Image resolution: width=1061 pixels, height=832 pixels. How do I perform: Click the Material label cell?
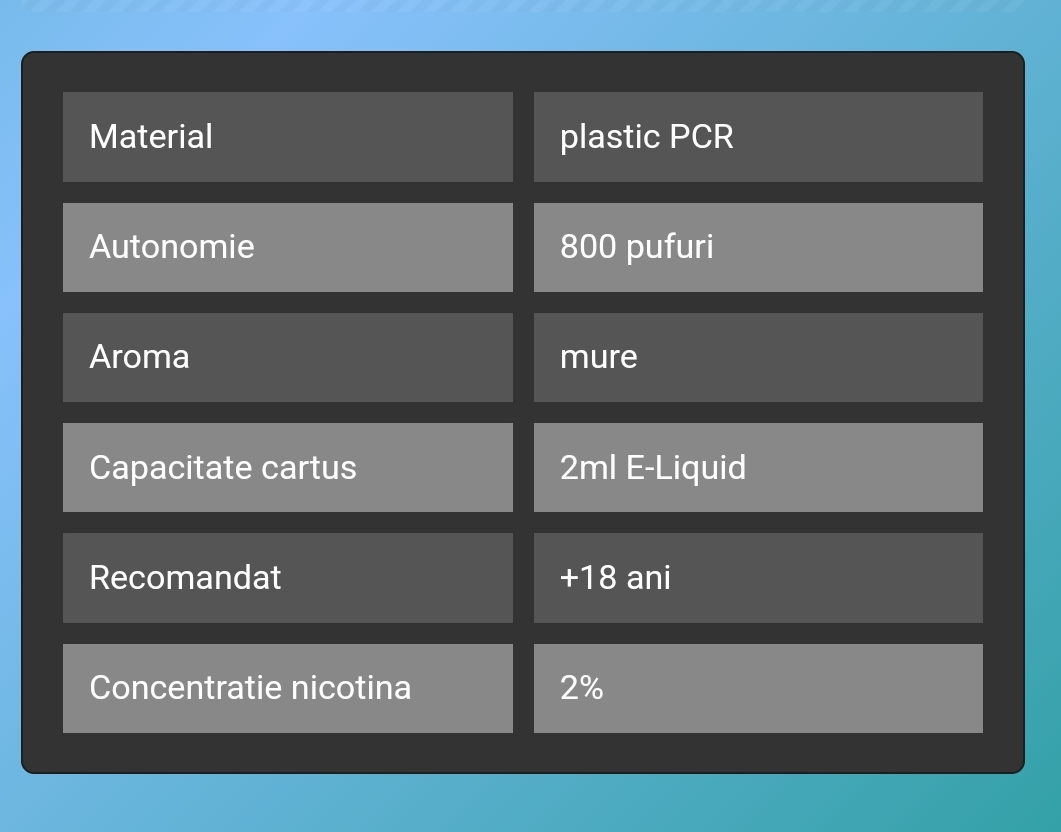(288, 137)
